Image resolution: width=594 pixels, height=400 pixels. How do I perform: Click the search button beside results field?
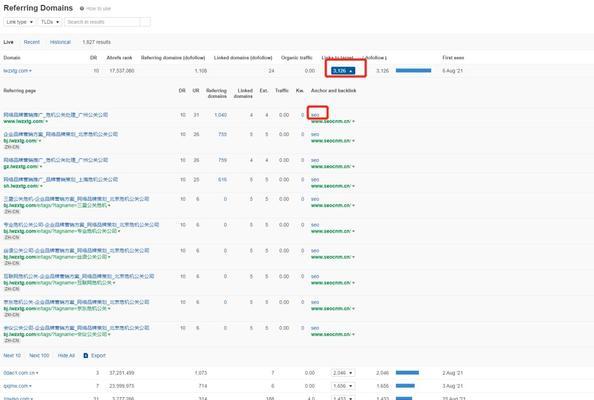click(145, 22)
